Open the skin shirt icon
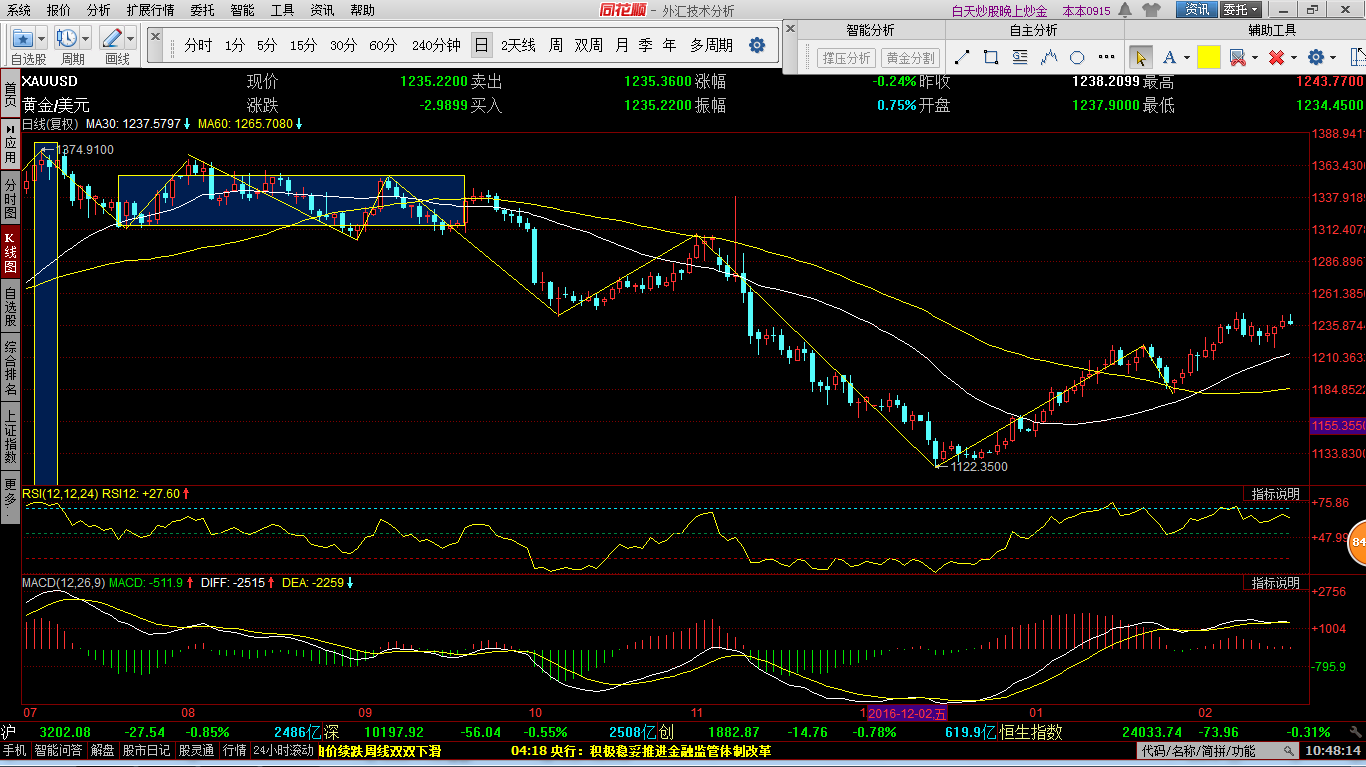 1152,10
